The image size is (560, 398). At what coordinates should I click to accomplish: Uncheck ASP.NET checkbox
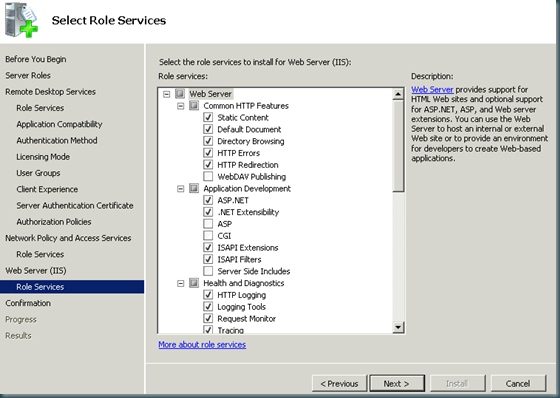point(208,200)
